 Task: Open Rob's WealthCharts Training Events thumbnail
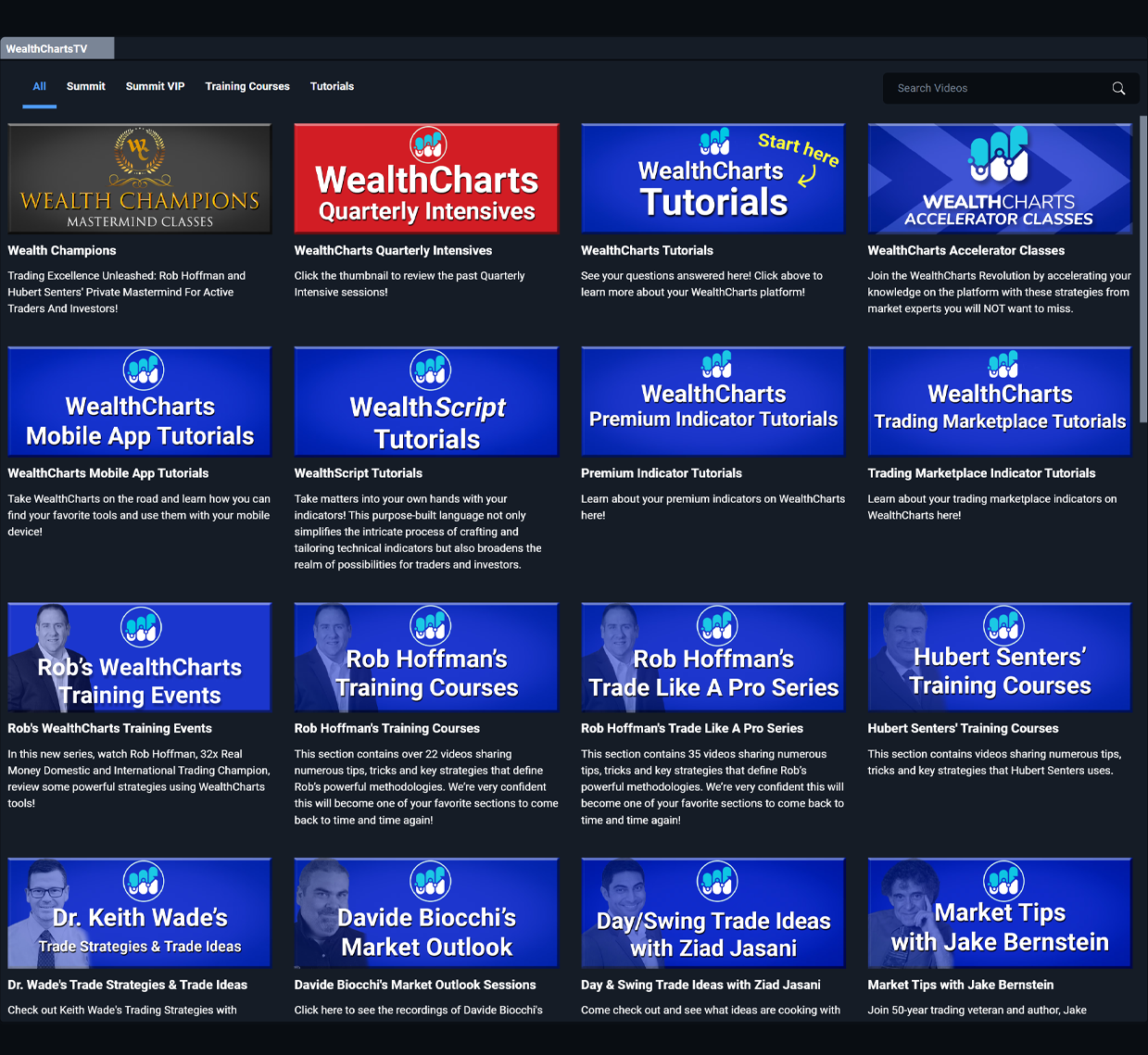140,657
